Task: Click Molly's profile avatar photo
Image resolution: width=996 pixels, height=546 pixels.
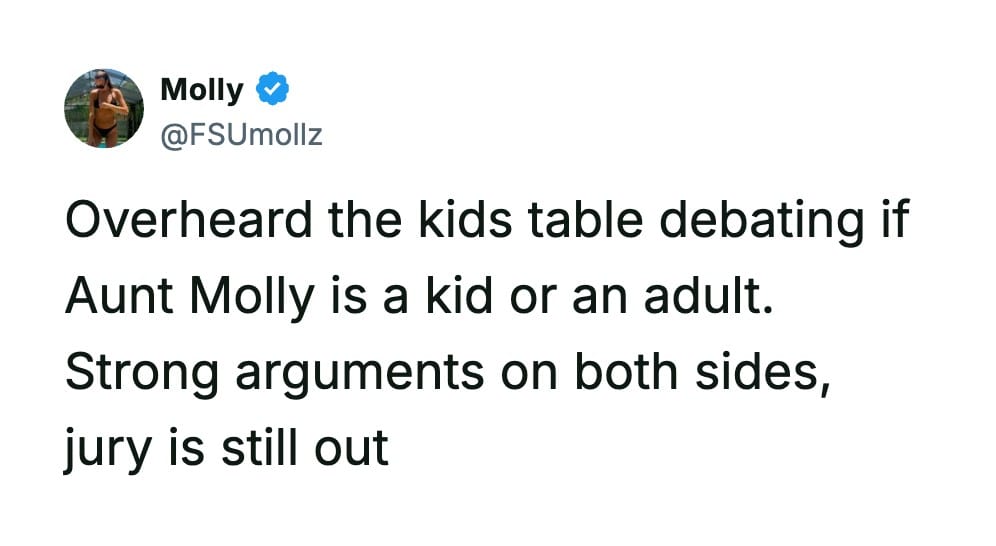Action: (104, 108)
